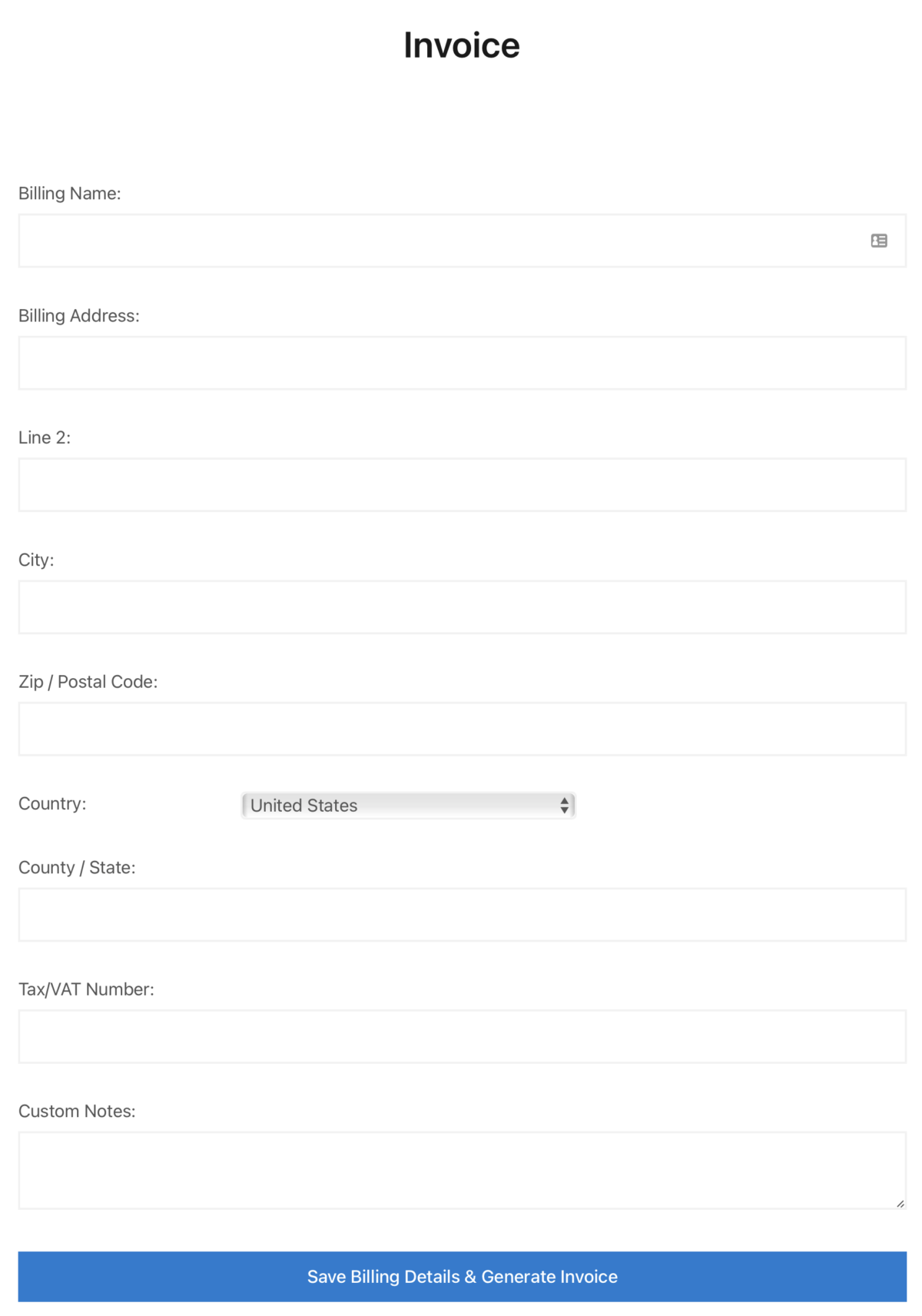Click the Billing Name label
This screenshot has width=922, height=1316.
[x=70, y=193]
